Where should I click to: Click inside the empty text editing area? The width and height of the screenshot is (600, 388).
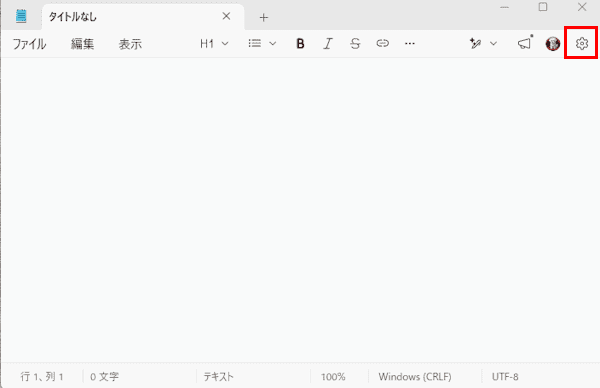point(300,210)
